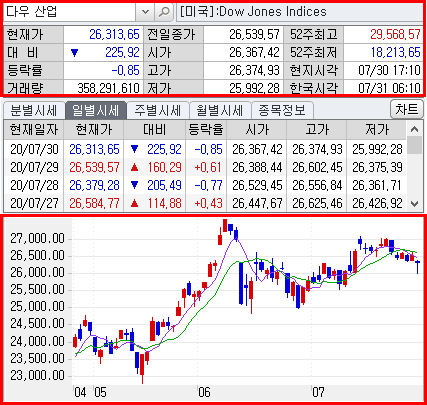Click the daily table scrollbar thumb

coord(414,145)
